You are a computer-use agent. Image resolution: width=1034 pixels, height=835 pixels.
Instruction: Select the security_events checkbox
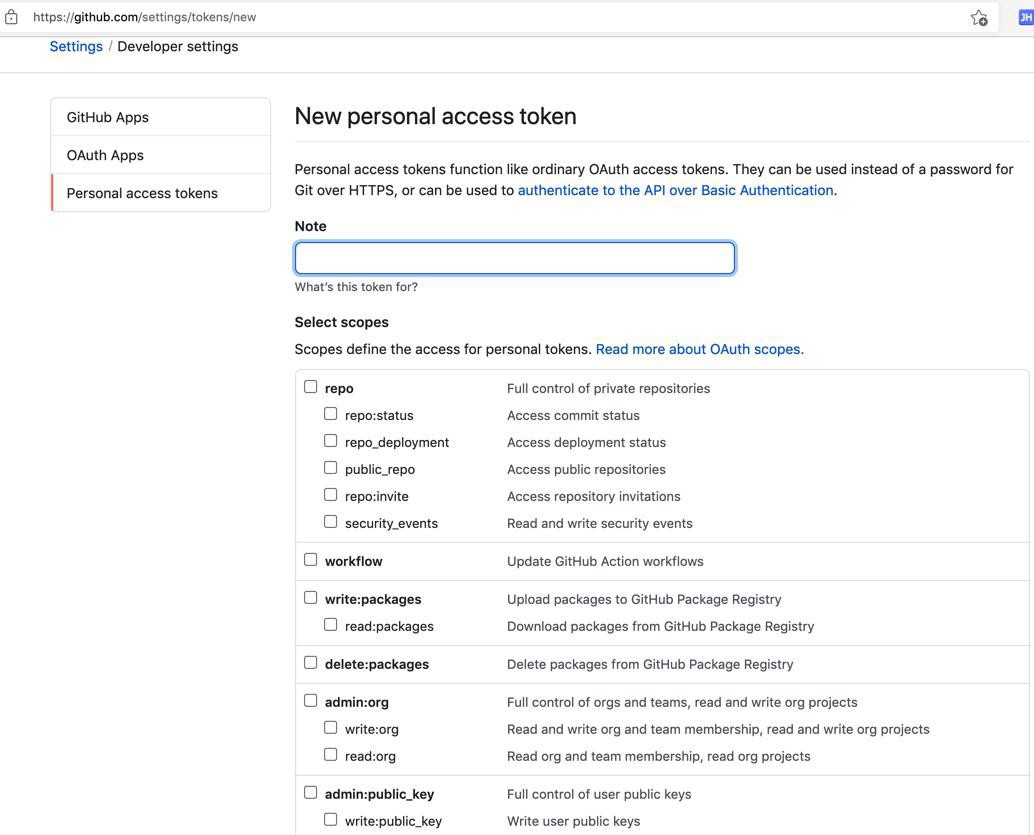click(330, 522)
